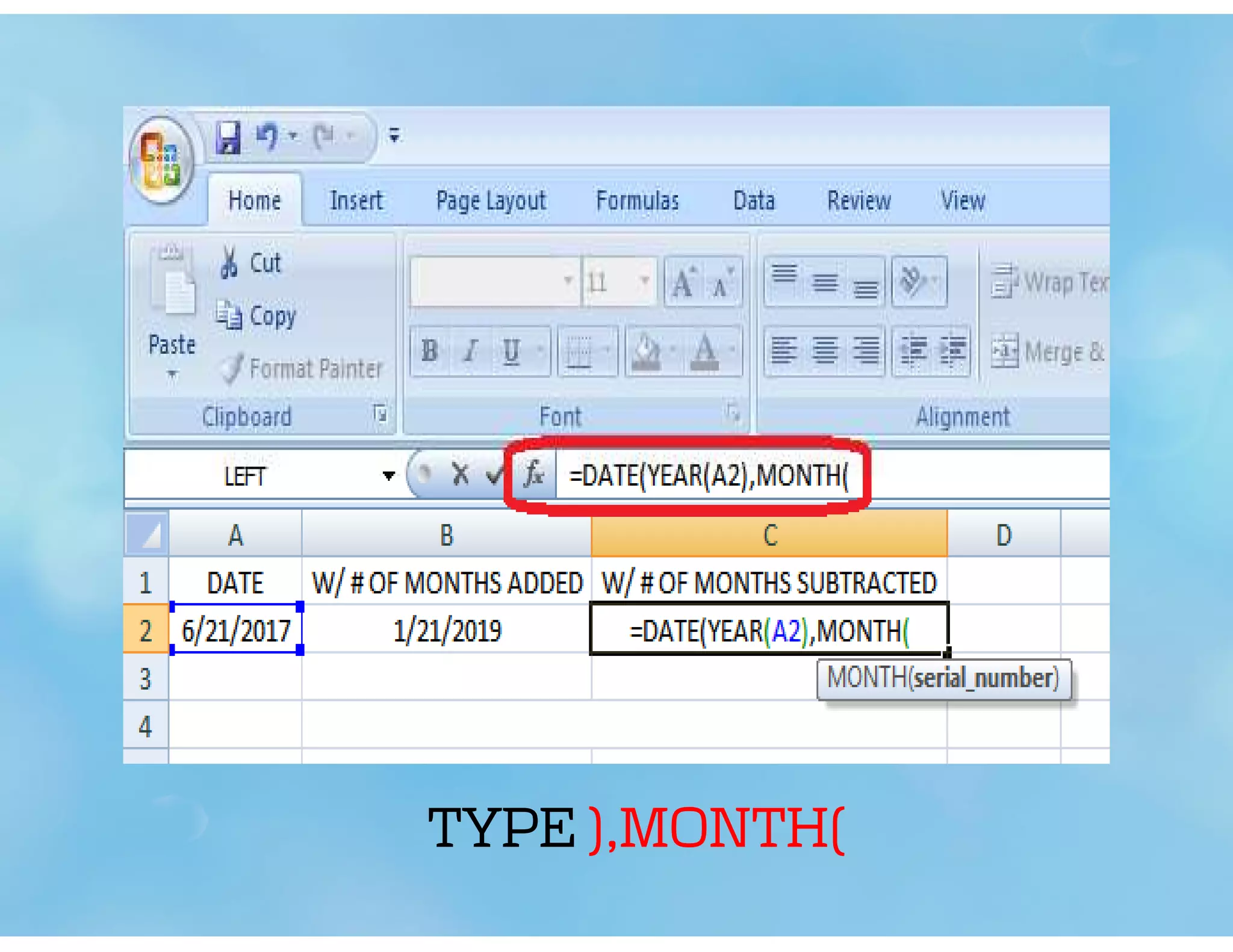The height and width of the screenshot is (952, 1233).
Task: Cancel formula entry with X icon
Action: tap(461, 475)
